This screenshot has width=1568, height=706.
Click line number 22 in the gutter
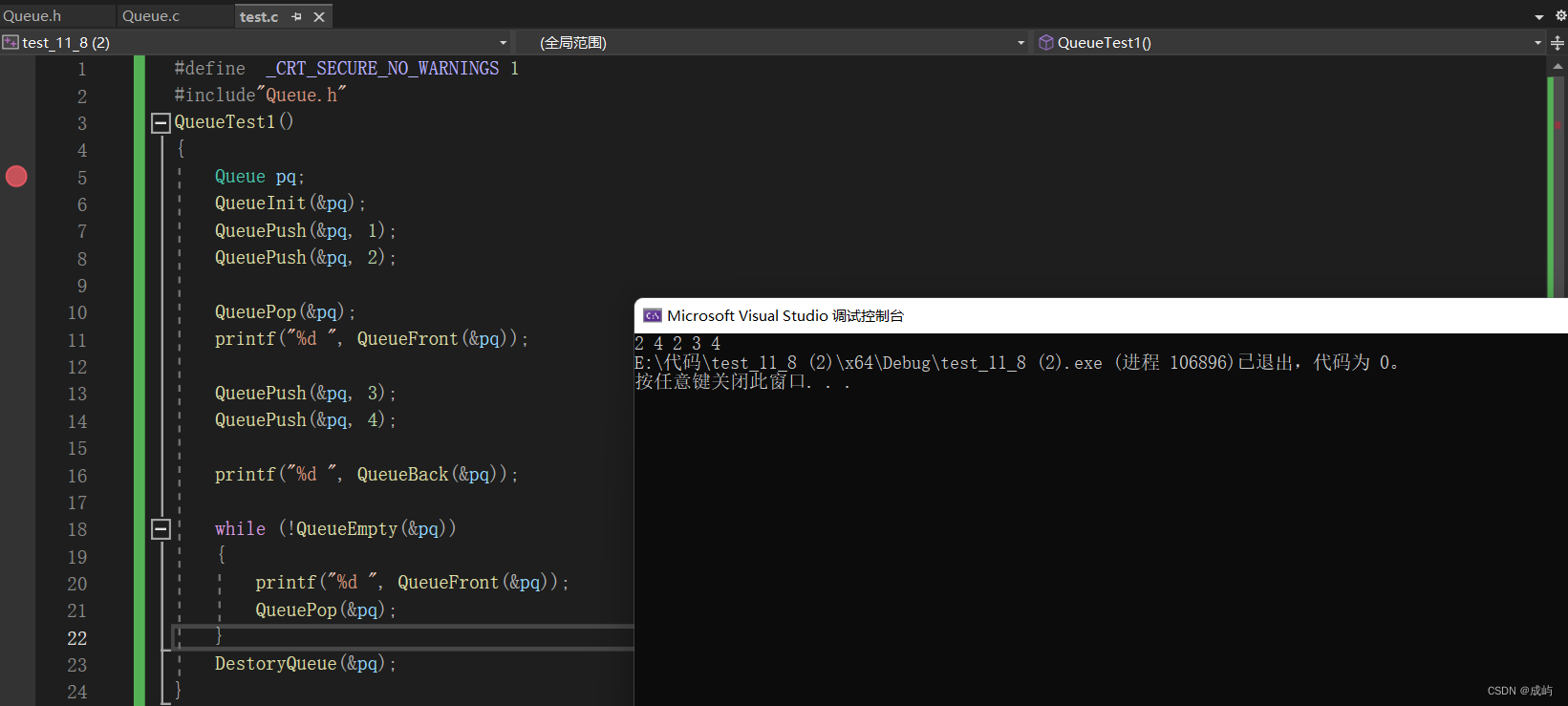click(77, 638)
